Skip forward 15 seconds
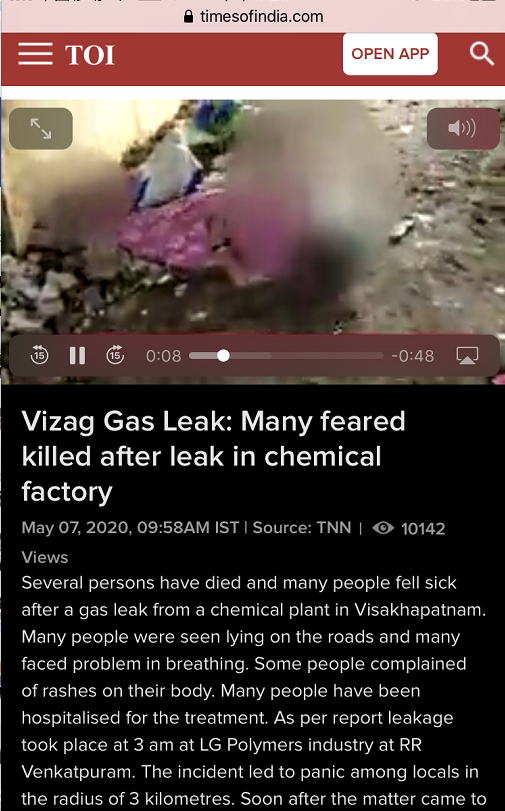 tap(115, 355)
